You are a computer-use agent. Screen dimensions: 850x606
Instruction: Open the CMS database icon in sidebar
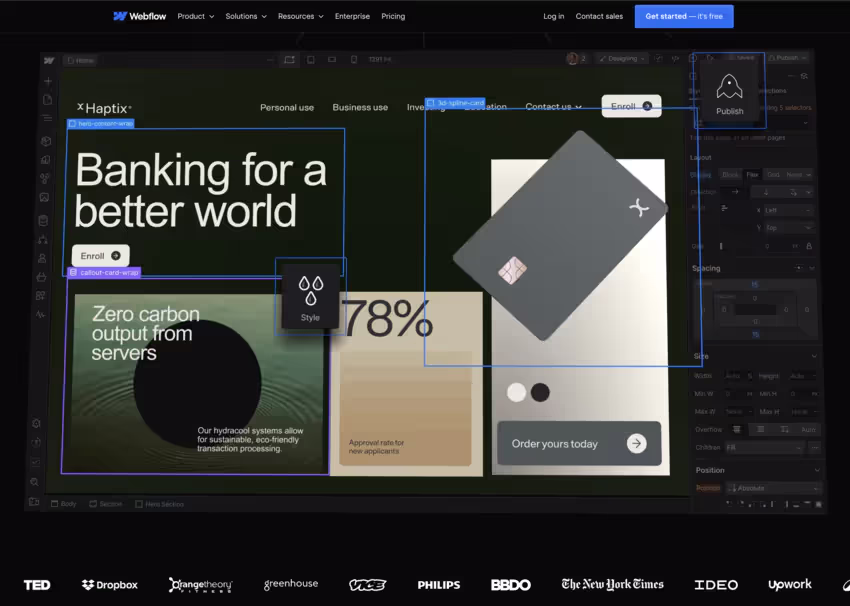43,221
